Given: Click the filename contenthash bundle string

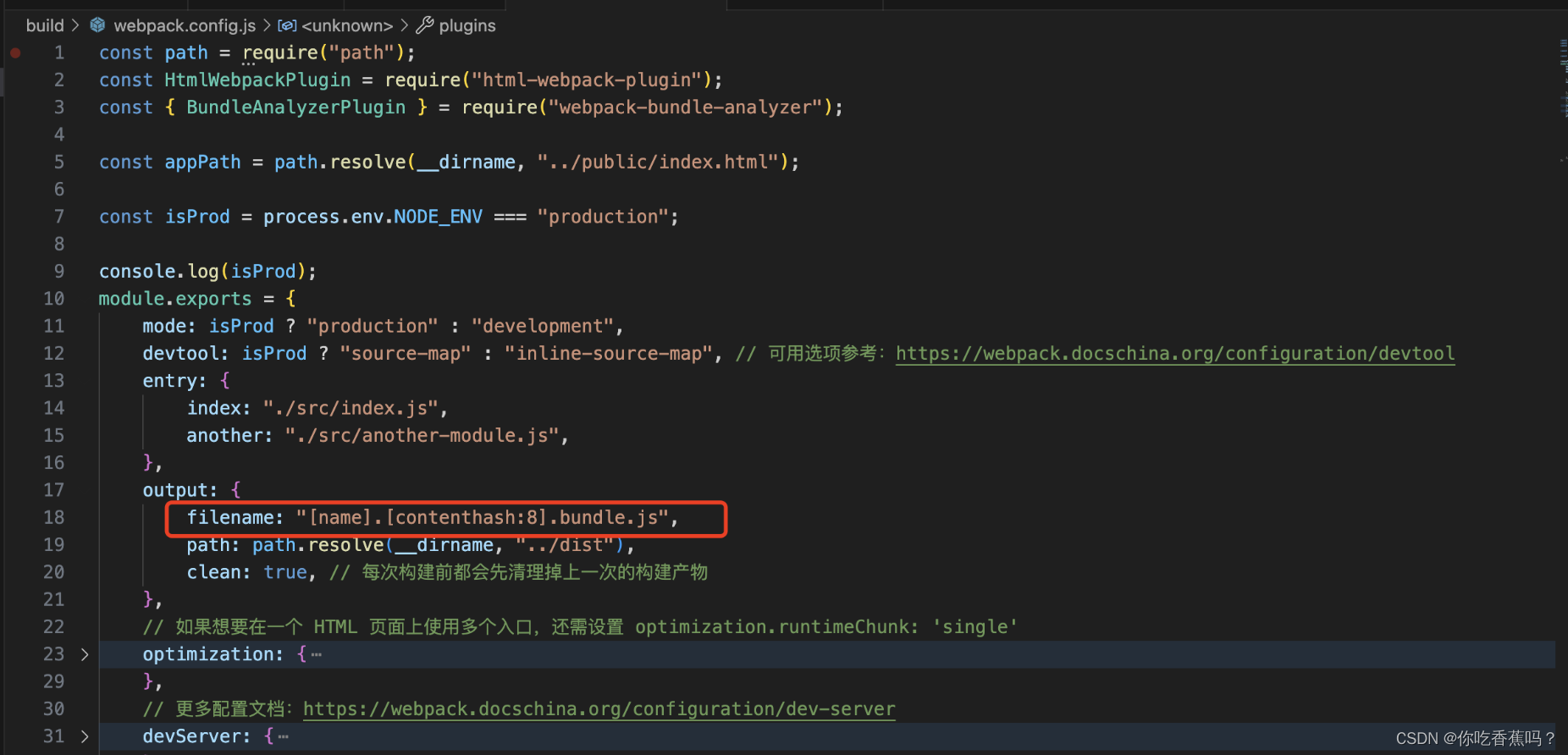Looking at the screenshot, I should tap(482, 517).
